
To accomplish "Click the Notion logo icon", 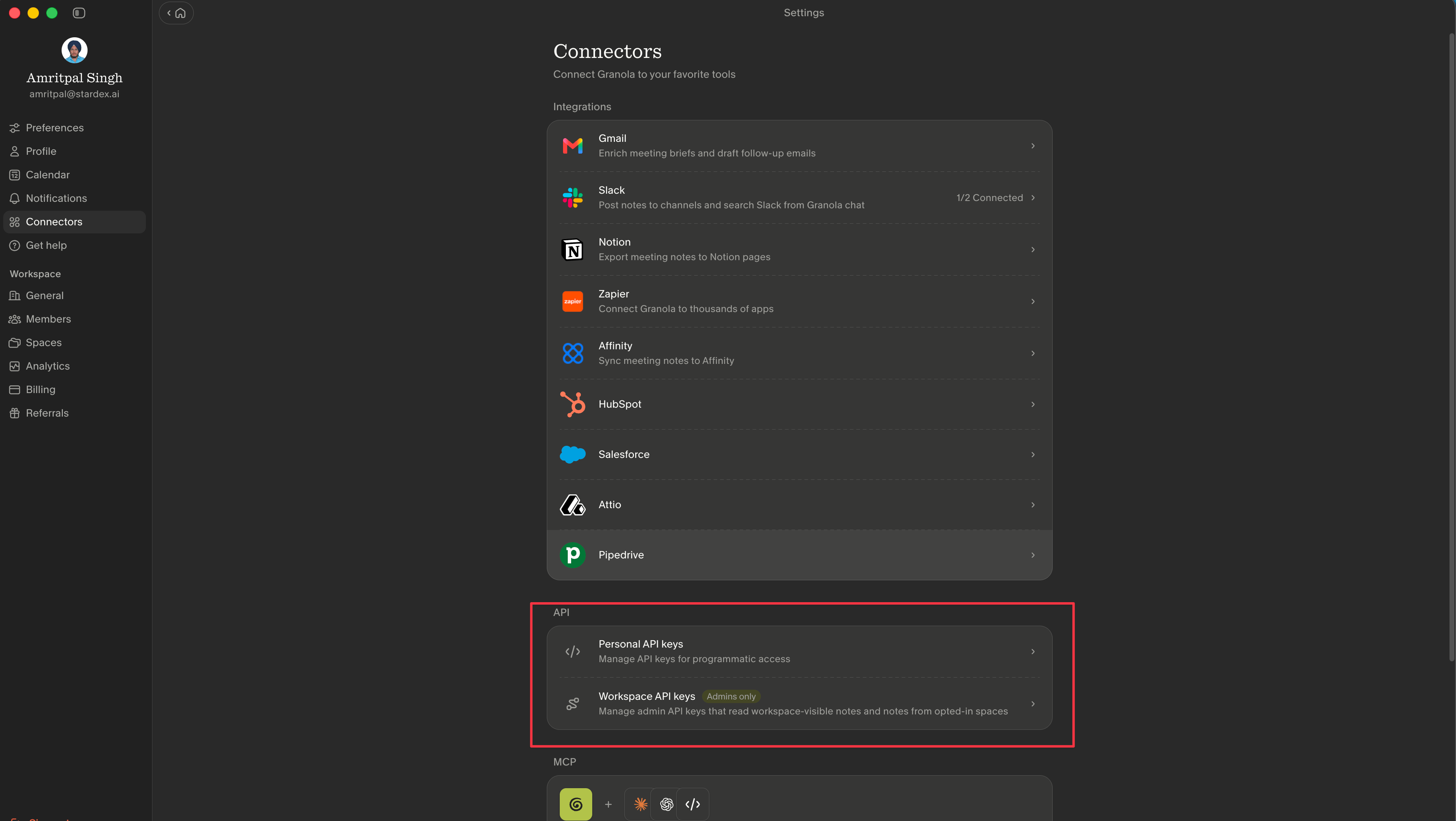I will pyautogui.click(x=573, y=249).
